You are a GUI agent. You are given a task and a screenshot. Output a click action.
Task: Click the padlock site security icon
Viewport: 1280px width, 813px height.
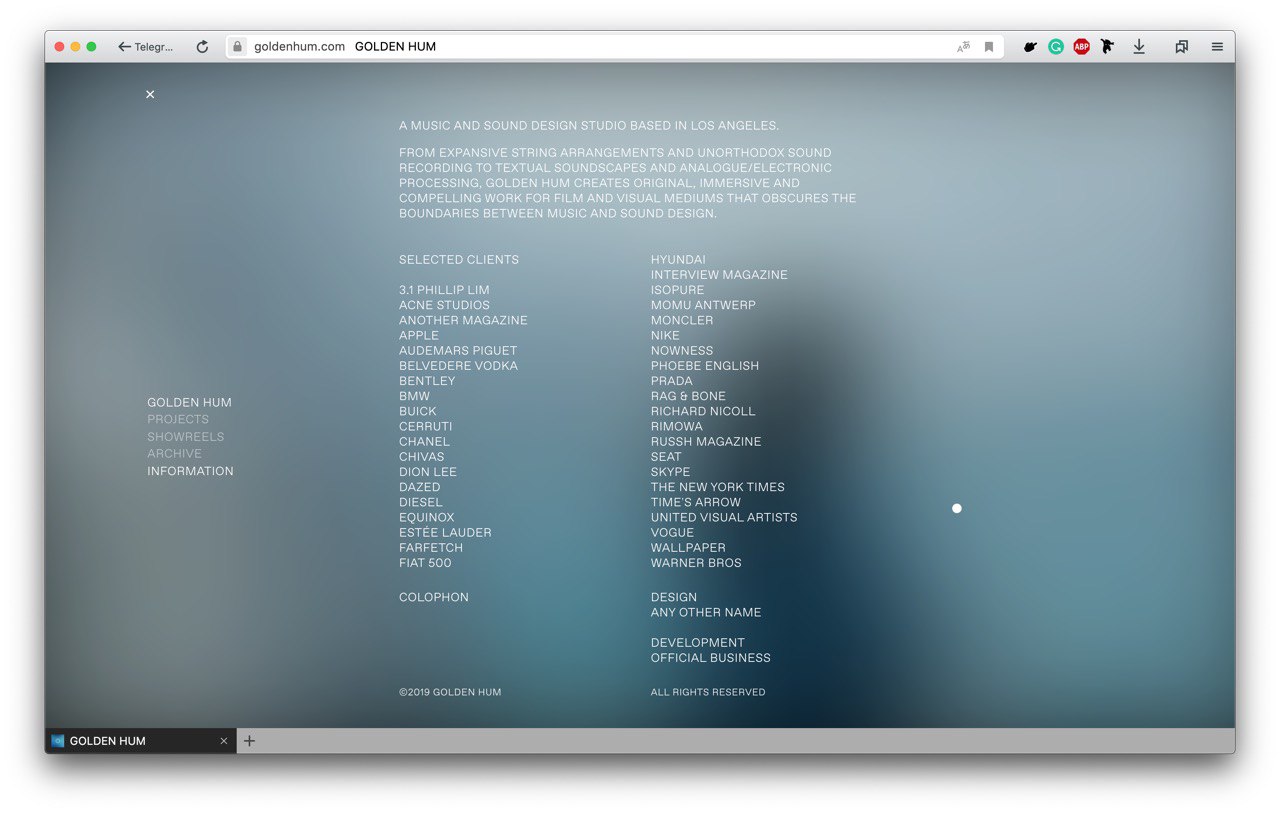coord(237,47)
